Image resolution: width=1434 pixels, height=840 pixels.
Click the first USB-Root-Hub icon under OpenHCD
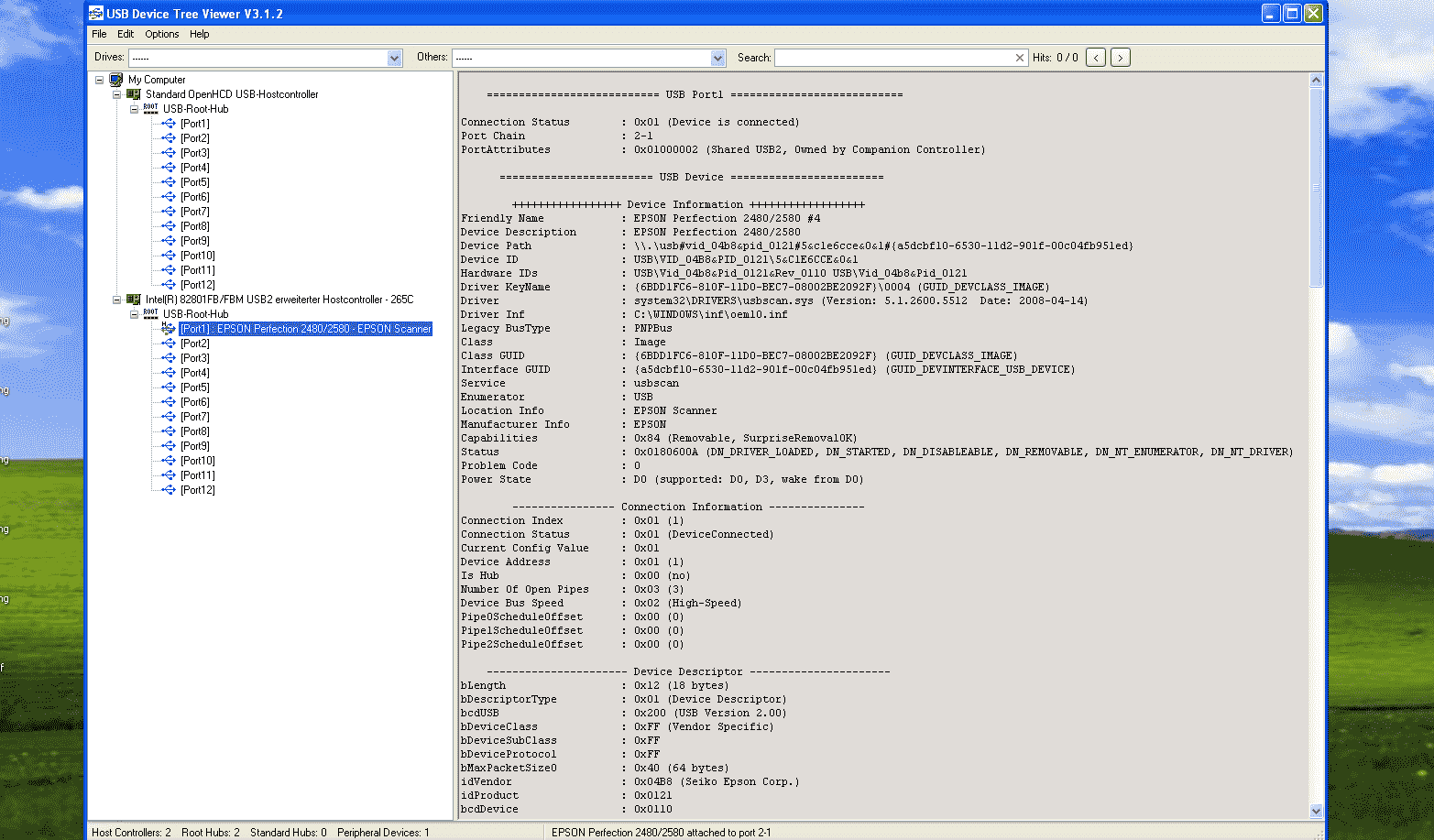151,109
